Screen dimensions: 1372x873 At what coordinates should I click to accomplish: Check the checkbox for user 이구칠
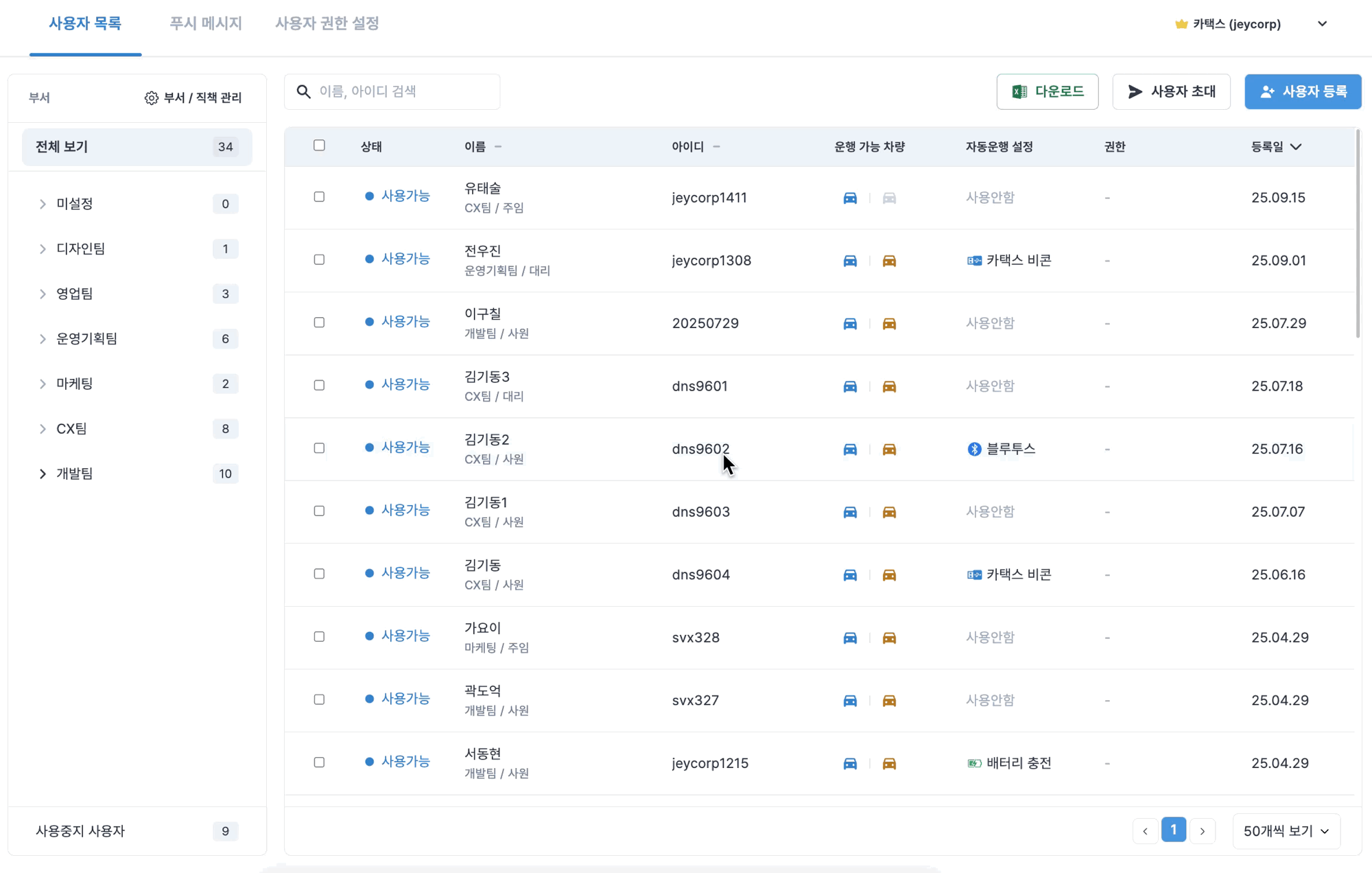[319, 323]
